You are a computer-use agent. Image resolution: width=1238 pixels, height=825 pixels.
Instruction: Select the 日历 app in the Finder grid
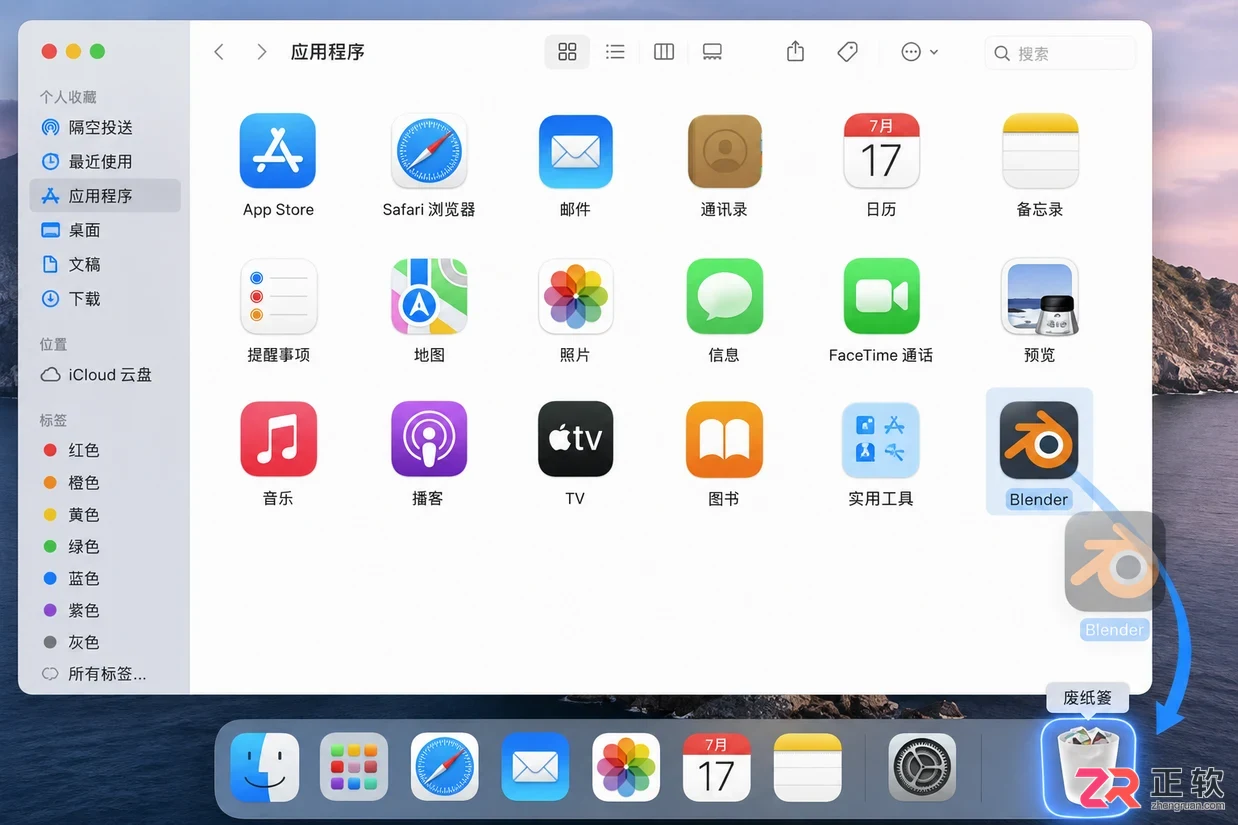pos(881,151)
